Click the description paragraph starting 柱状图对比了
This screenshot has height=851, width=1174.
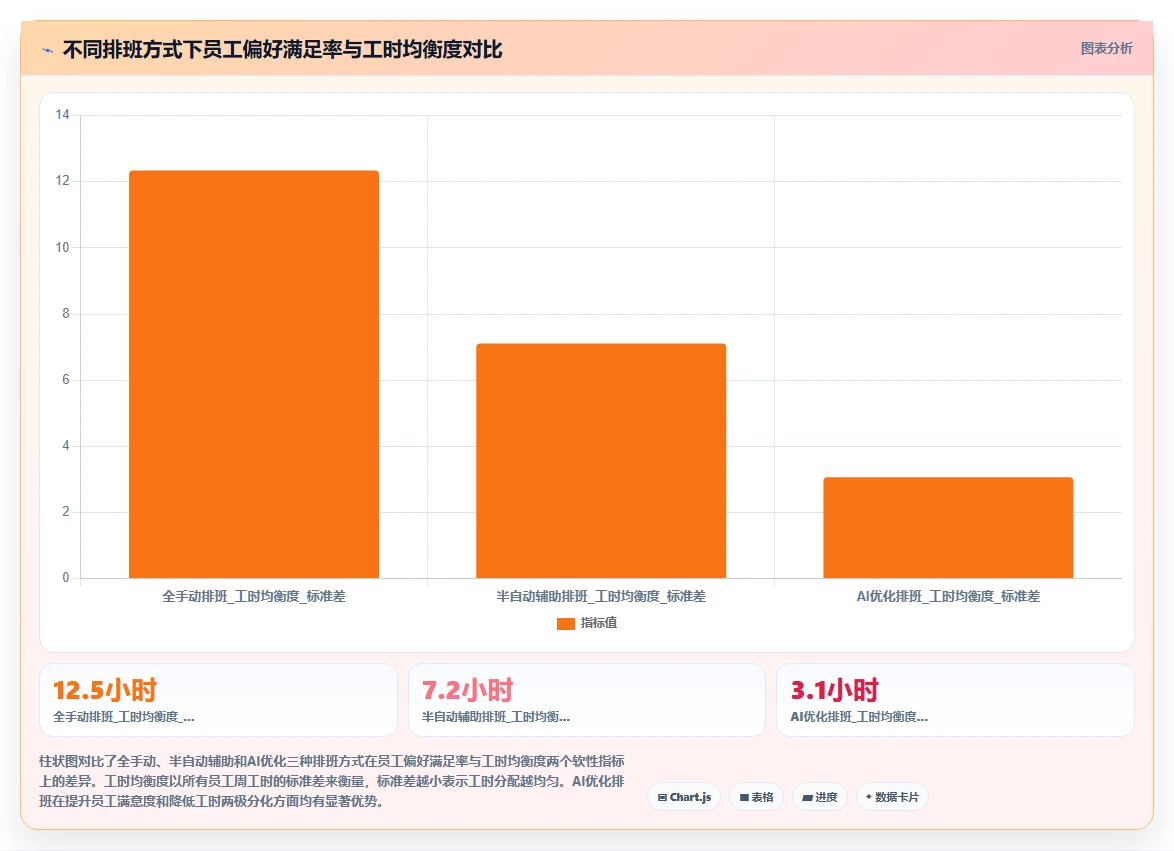point(332,781)
